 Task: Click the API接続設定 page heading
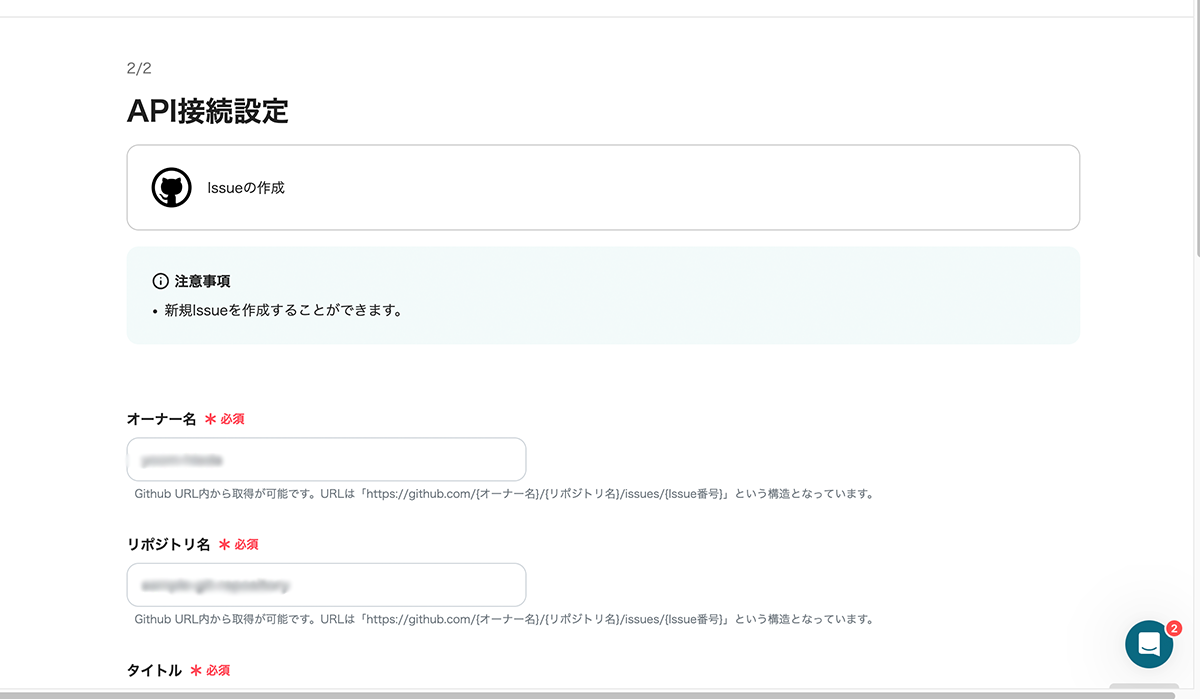pyautogui.click(x=207, y=112)
